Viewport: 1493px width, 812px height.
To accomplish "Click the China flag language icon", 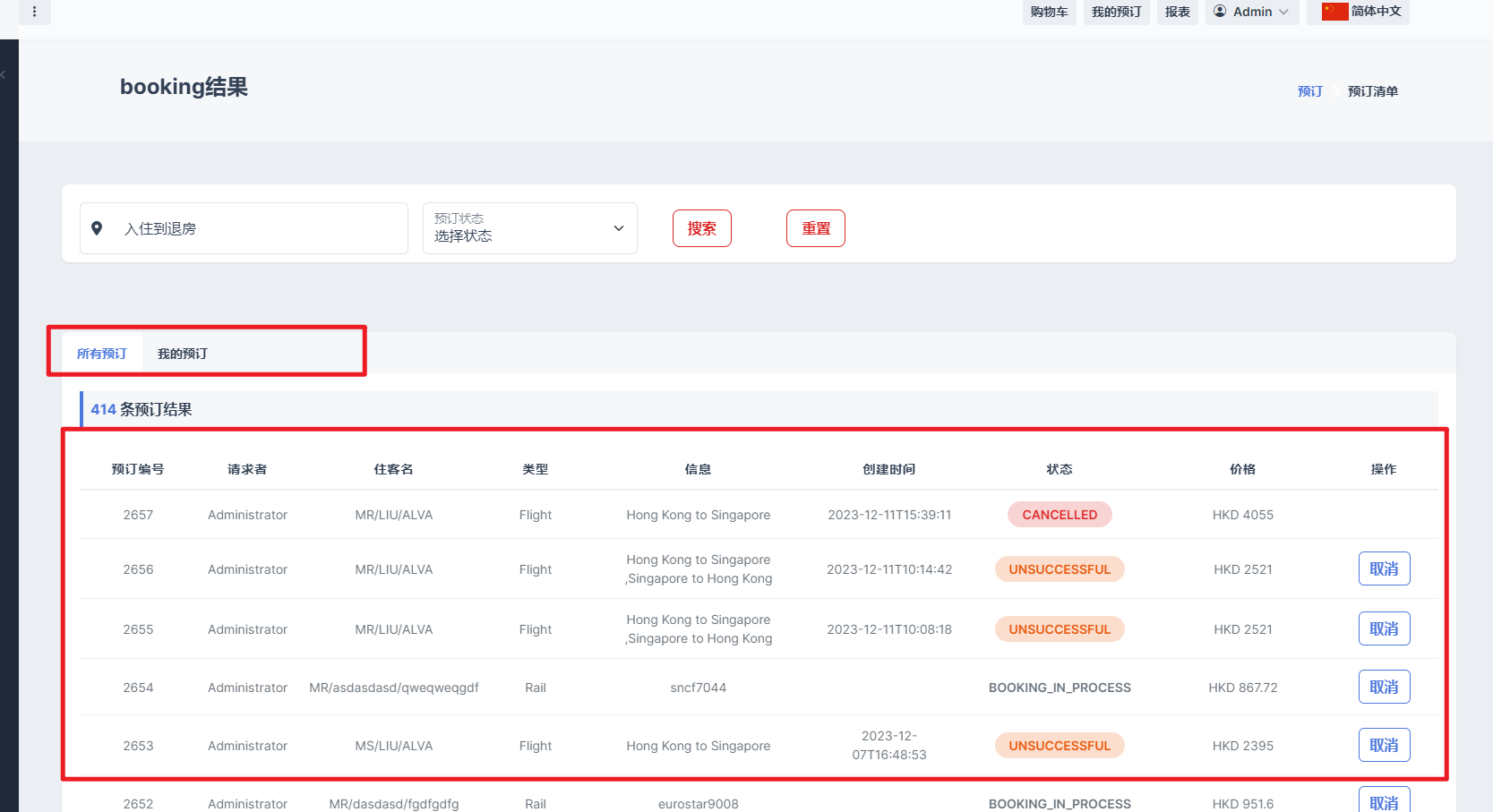I will [1334, 12].
